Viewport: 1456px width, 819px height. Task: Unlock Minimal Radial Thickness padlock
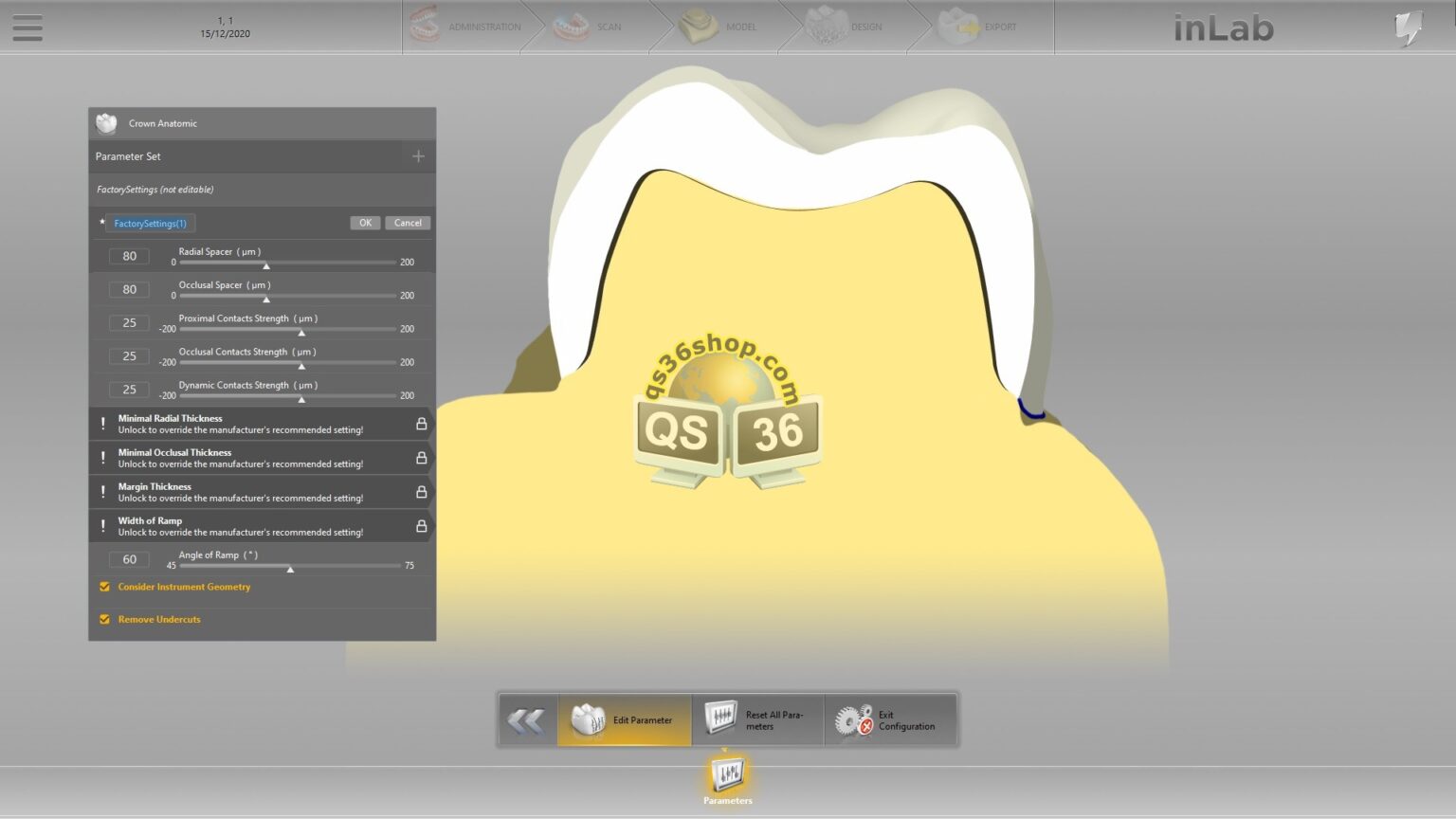pos(421,424)
